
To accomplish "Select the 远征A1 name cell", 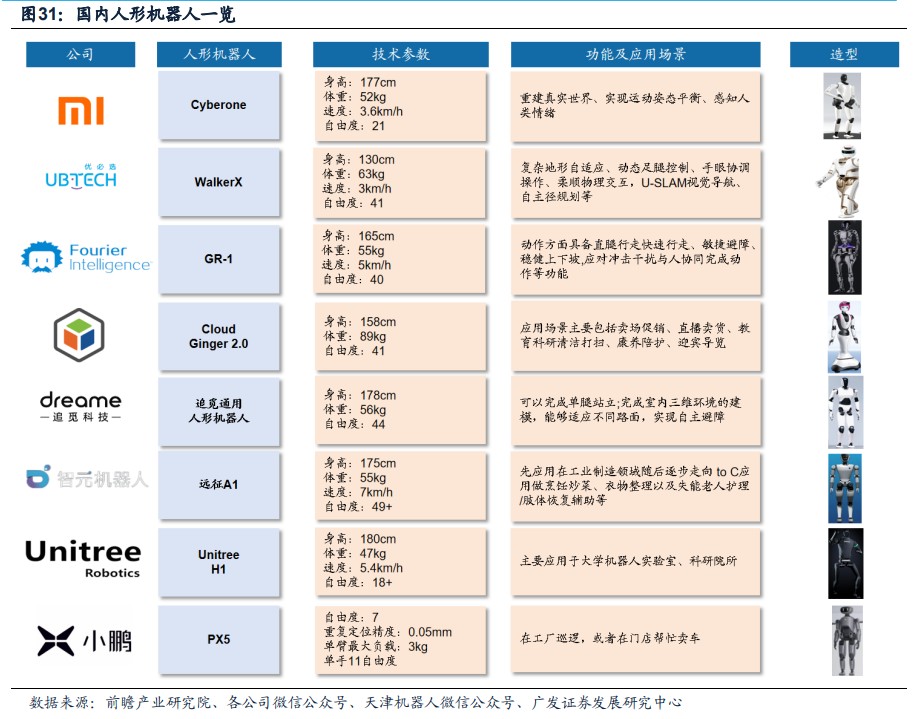I will coord(218,485).
